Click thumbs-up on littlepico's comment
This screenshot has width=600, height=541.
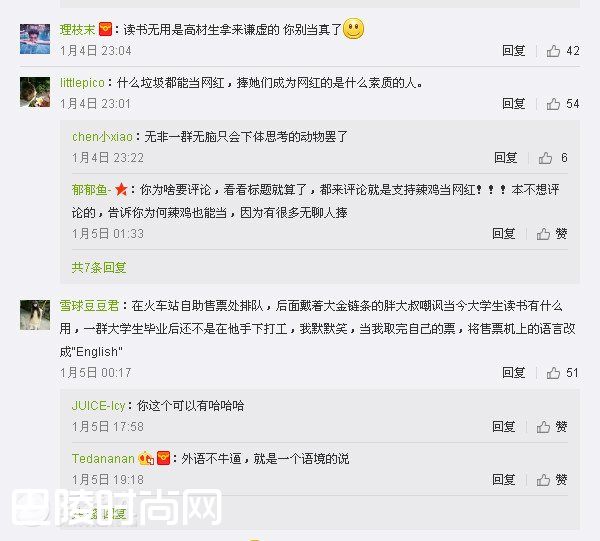[x=553, y=104]
